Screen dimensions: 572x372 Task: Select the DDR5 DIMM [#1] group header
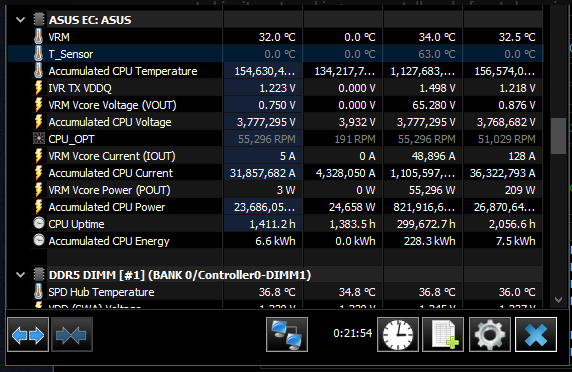pos(179,275)
